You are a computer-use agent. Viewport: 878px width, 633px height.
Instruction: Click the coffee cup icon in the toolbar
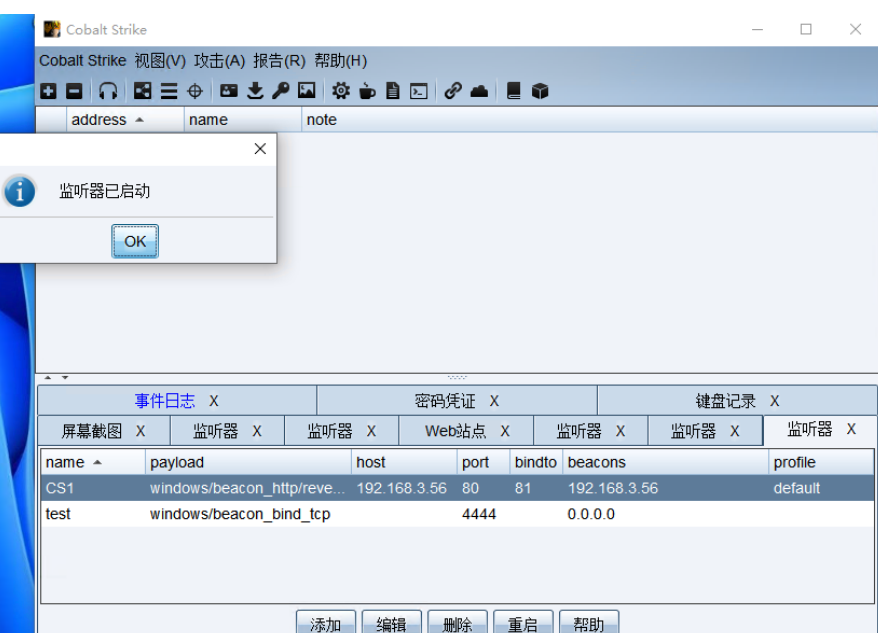(x=367, y=91)
